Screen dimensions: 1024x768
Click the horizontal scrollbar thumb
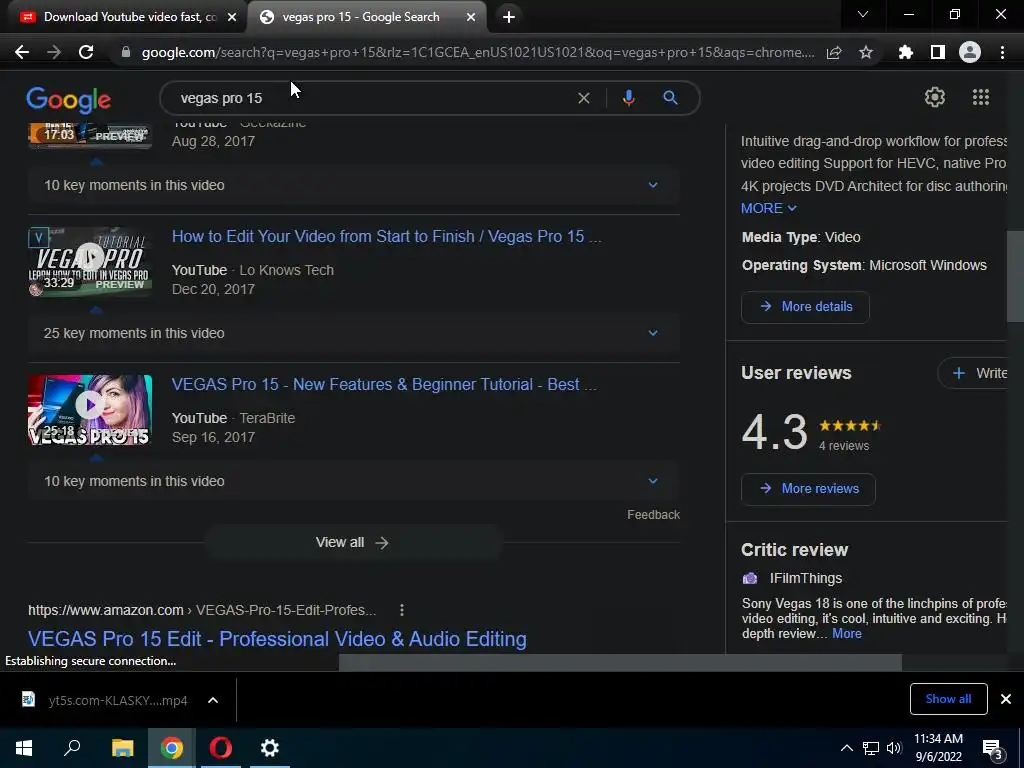[620, 662]
